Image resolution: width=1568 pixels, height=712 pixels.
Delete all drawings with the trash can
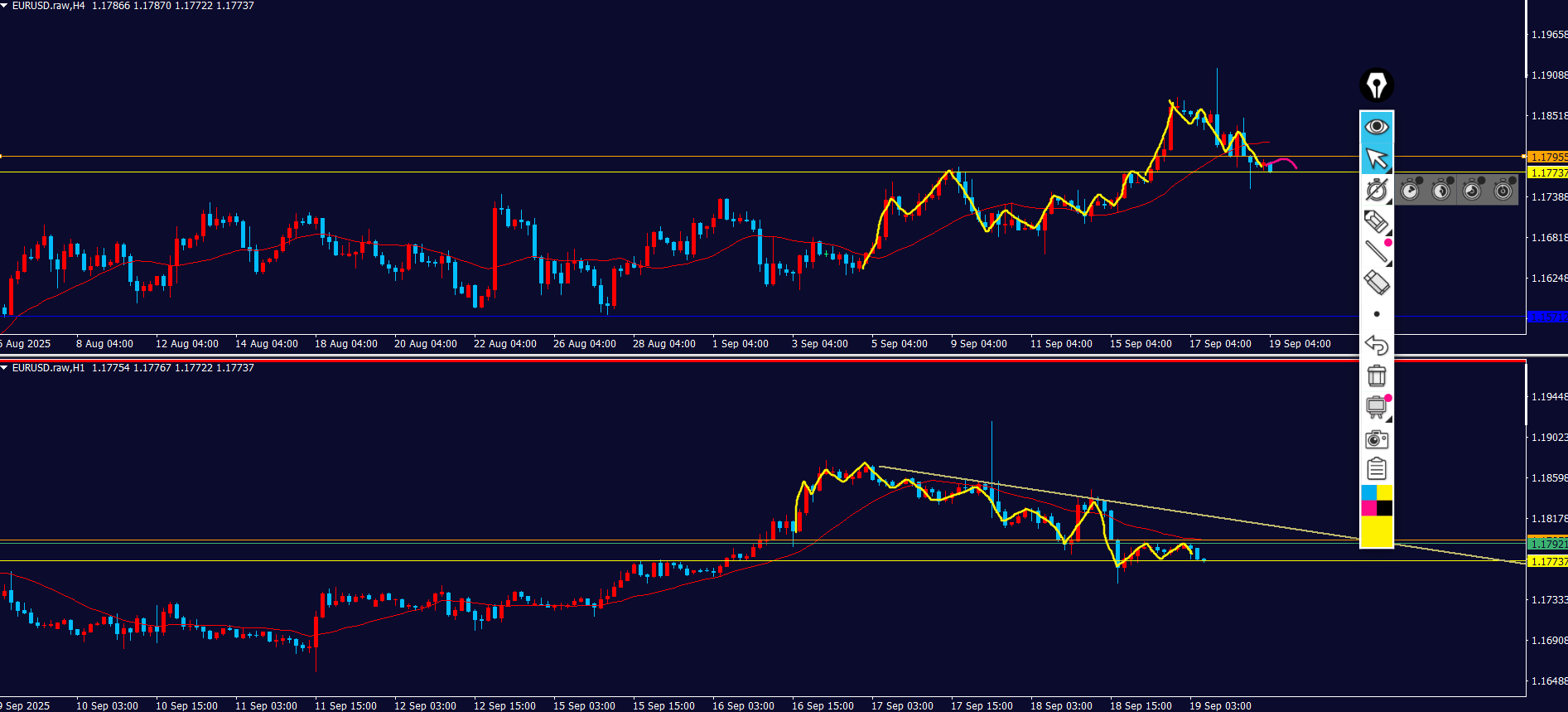pyautogui.click(x=1377, y=375)
